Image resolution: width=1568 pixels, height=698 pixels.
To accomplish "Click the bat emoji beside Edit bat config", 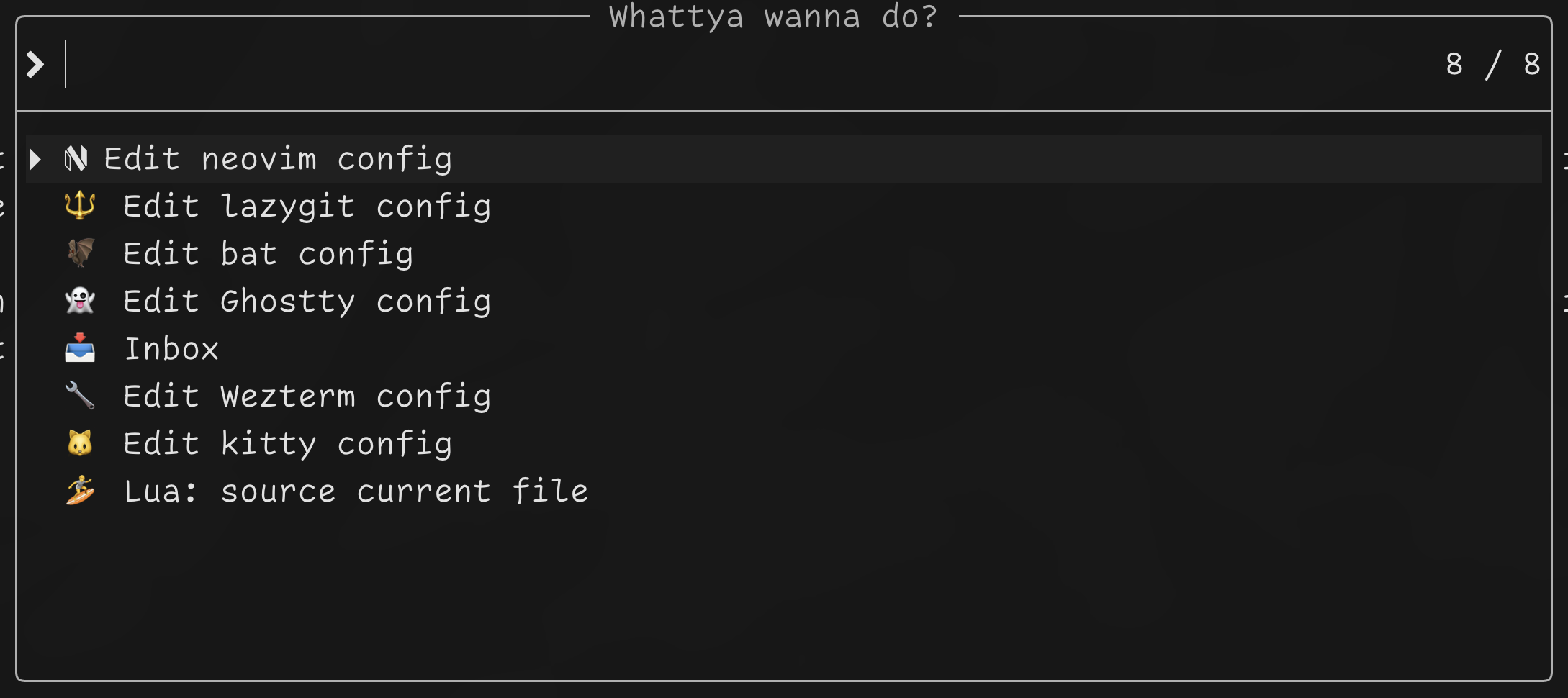I will click(x=80, y=253).
